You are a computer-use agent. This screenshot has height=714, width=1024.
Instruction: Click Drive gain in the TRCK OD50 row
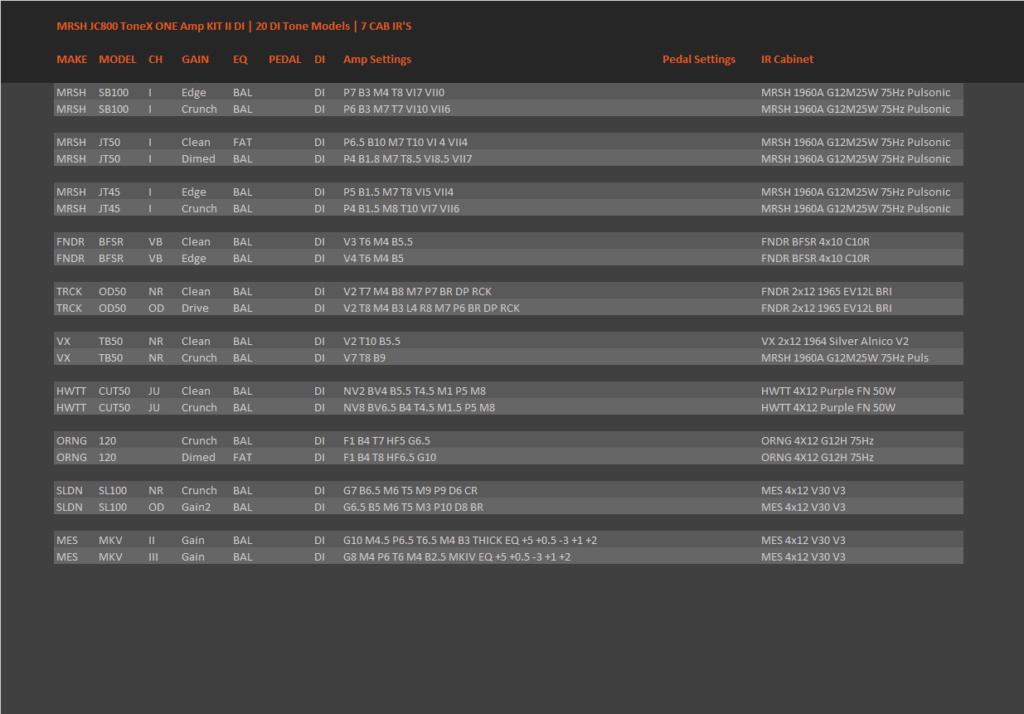[x=195, y=308]
